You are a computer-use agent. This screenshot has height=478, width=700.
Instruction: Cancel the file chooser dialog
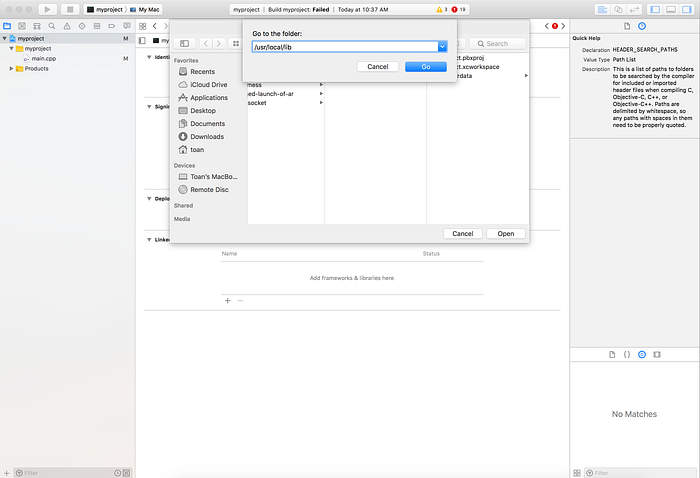pyautogui.click(x=462, y=233)
